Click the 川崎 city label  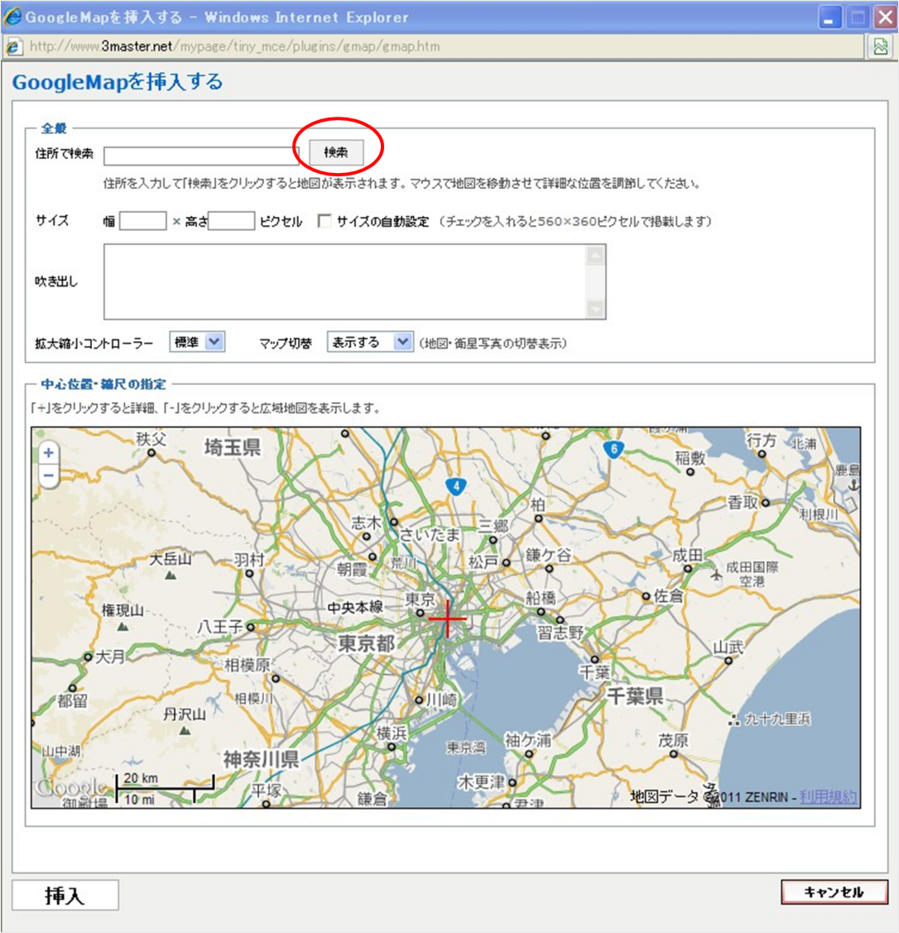point(441,700)
